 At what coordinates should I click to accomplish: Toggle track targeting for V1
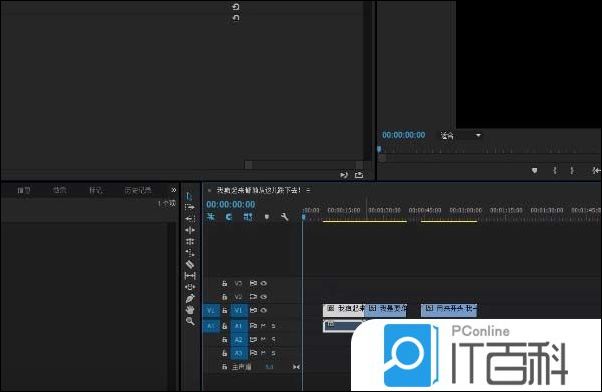(x=239, y=310)
